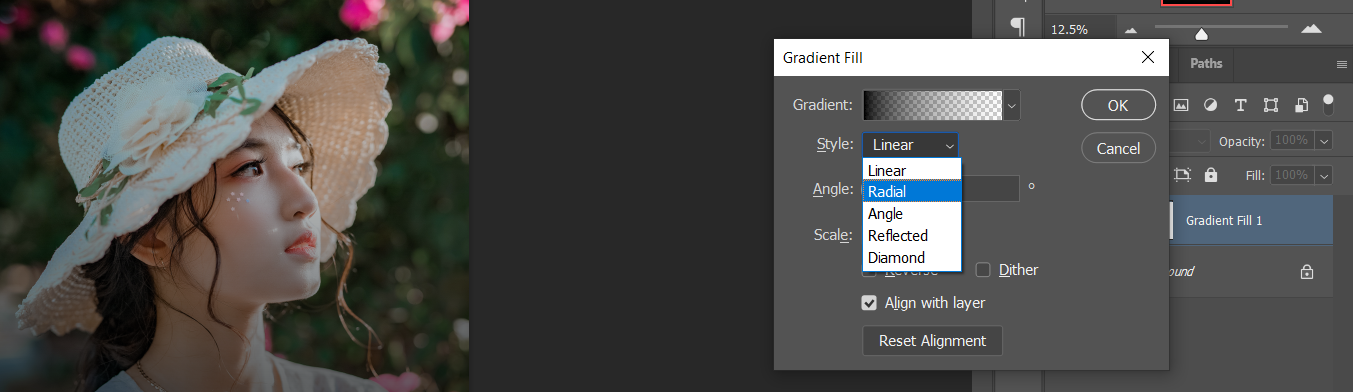This screenshot has width=1353, height=392.
Task: Click the adjustment layer filter icon
Action: 1210,105
